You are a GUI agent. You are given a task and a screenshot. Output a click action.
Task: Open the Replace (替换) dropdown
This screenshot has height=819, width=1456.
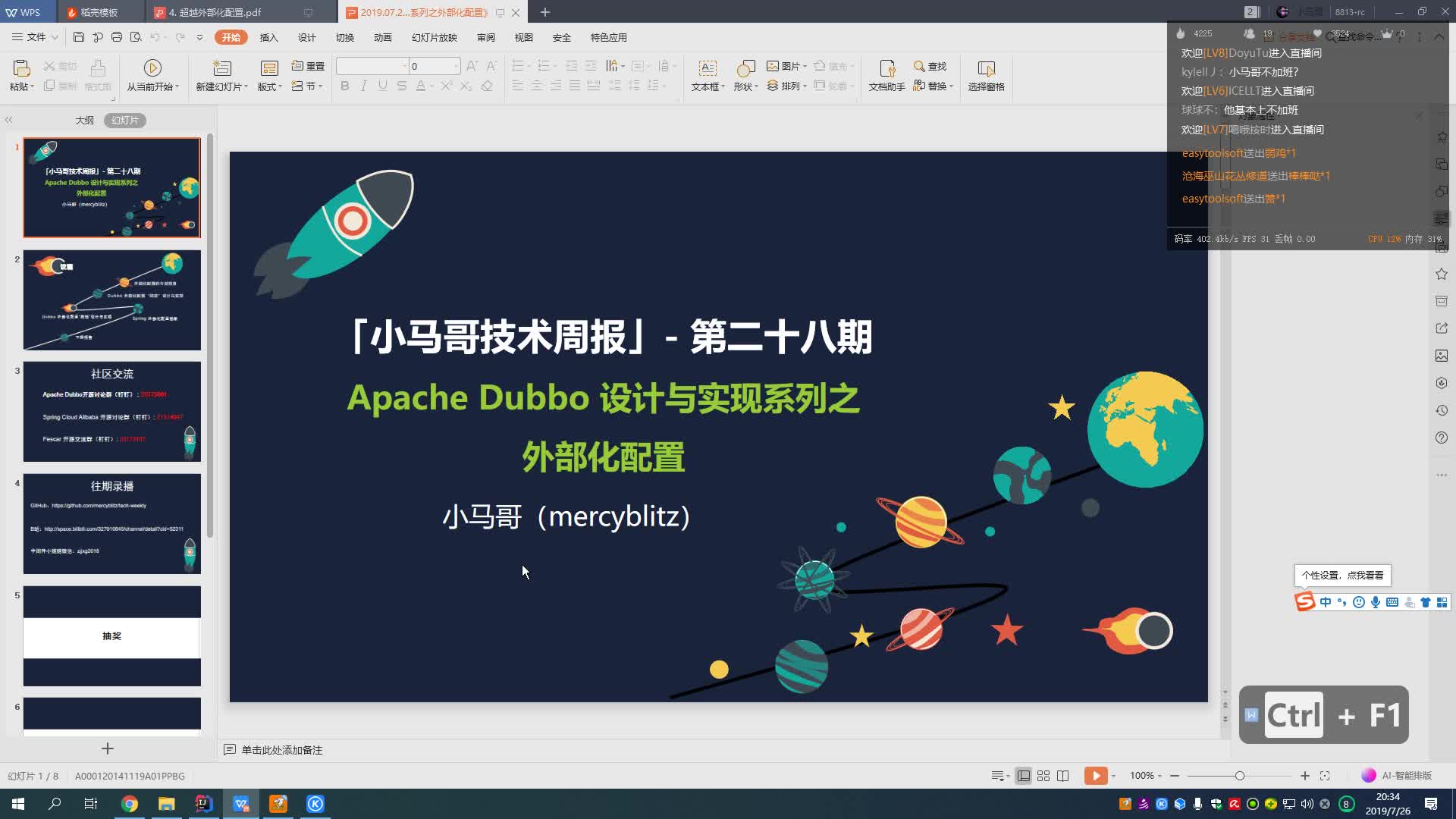click(933, 86)
